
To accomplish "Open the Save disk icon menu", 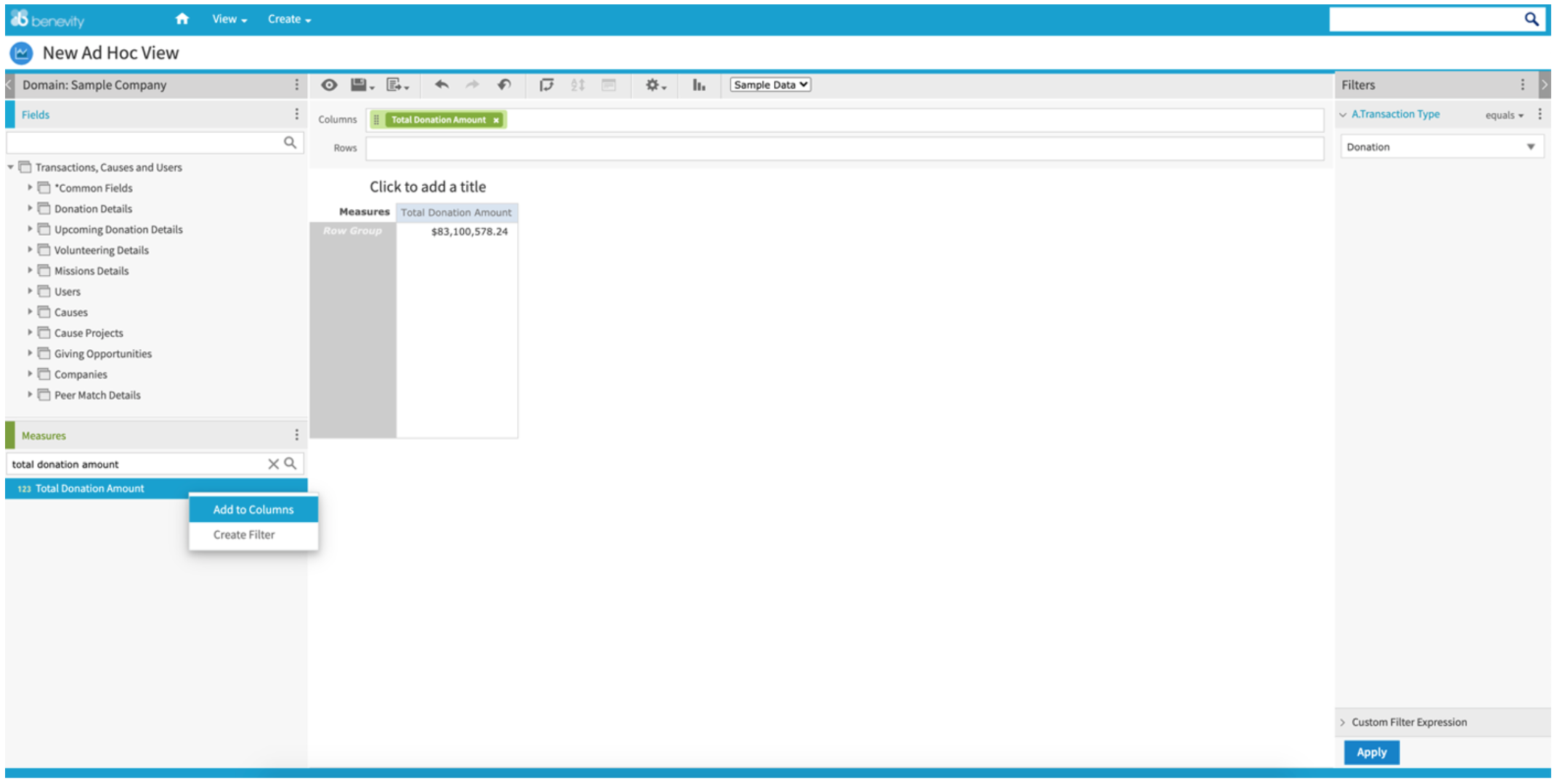I will pyautogui.click(x=362, y=85).
